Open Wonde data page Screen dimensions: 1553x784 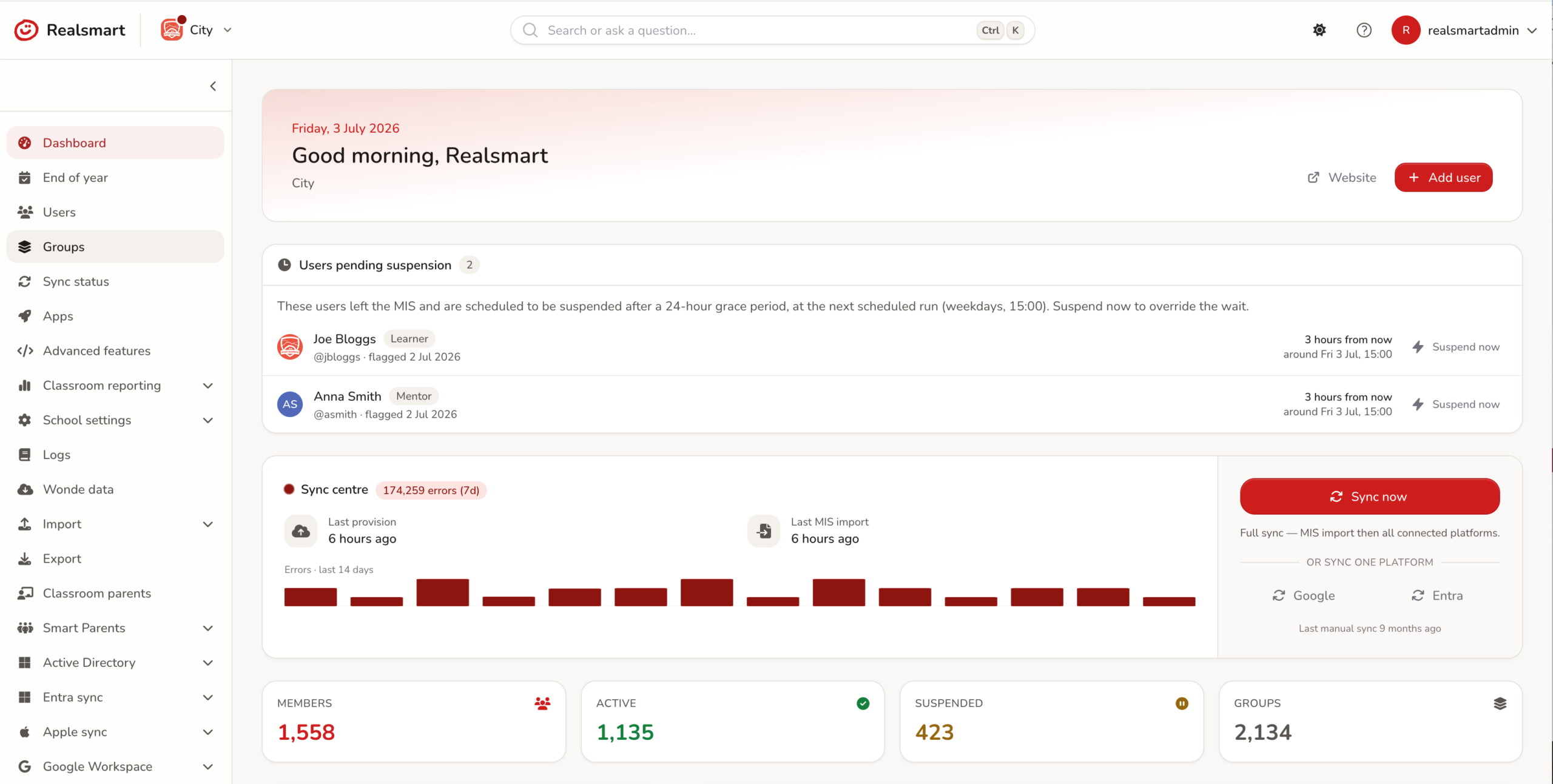(115, 489)
